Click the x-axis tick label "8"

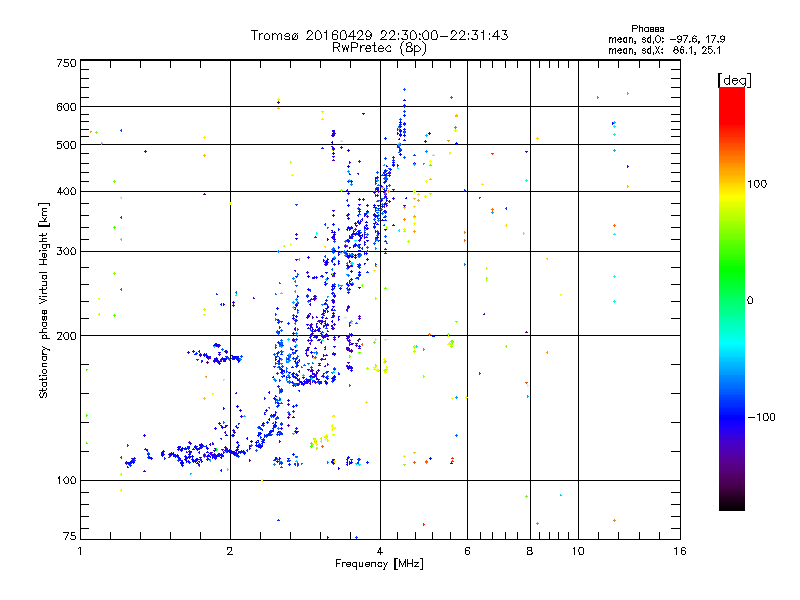coord(530,551)
